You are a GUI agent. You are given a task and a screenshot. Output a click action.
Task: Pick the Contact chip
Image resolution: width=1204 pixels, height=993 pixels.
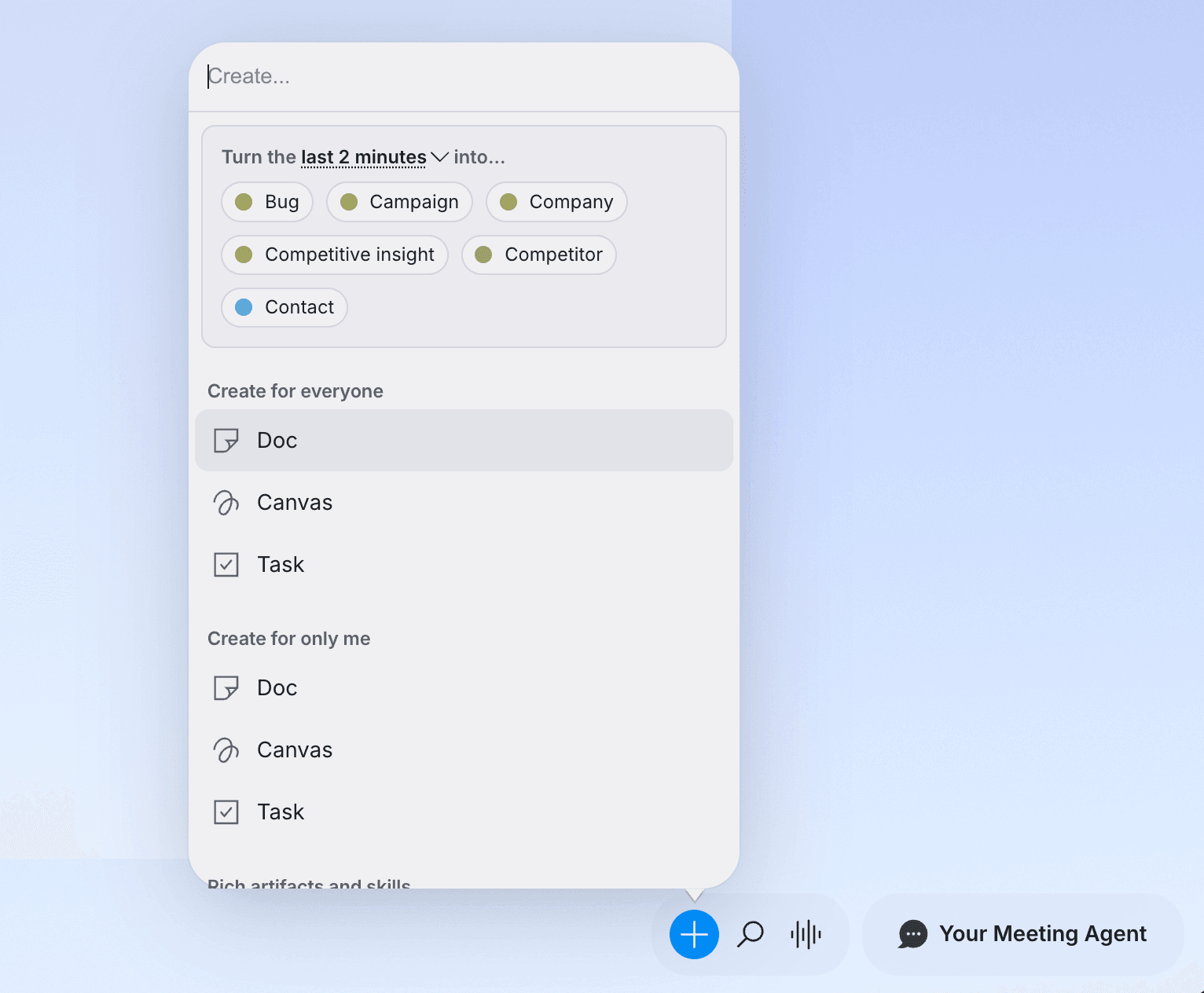click(284, 307)
